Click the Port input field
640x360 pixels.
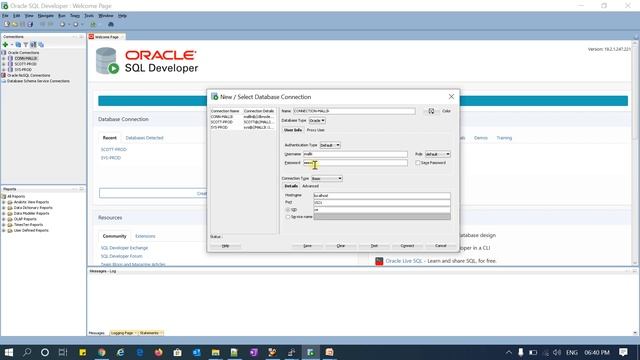(x=382, y=202)
